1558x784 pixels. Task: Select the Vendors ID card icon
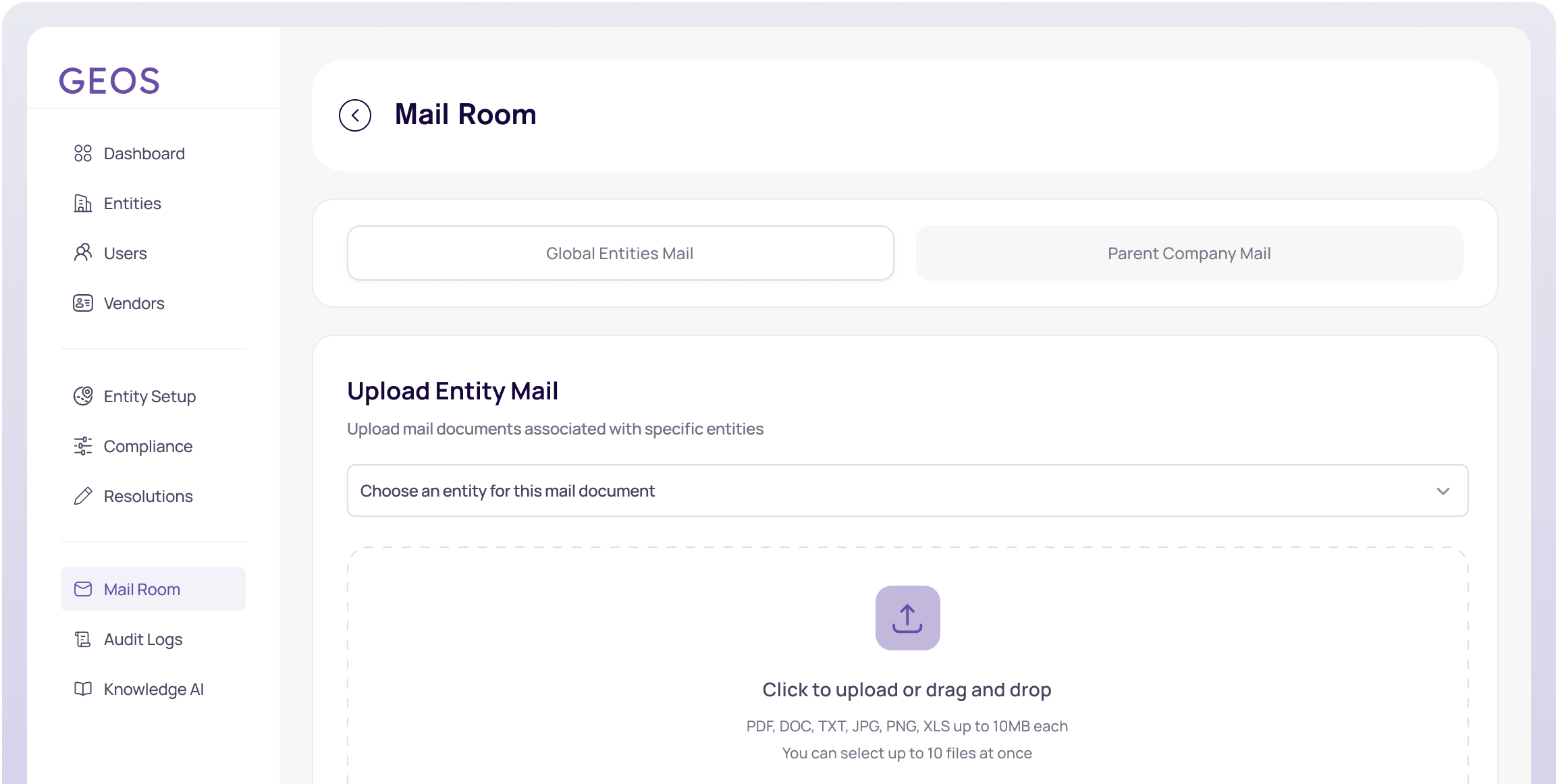[x=83, y=304]
